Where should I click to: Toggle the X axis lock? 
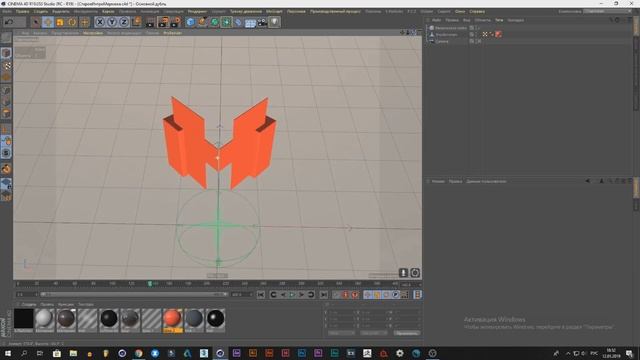pos(100,22)
